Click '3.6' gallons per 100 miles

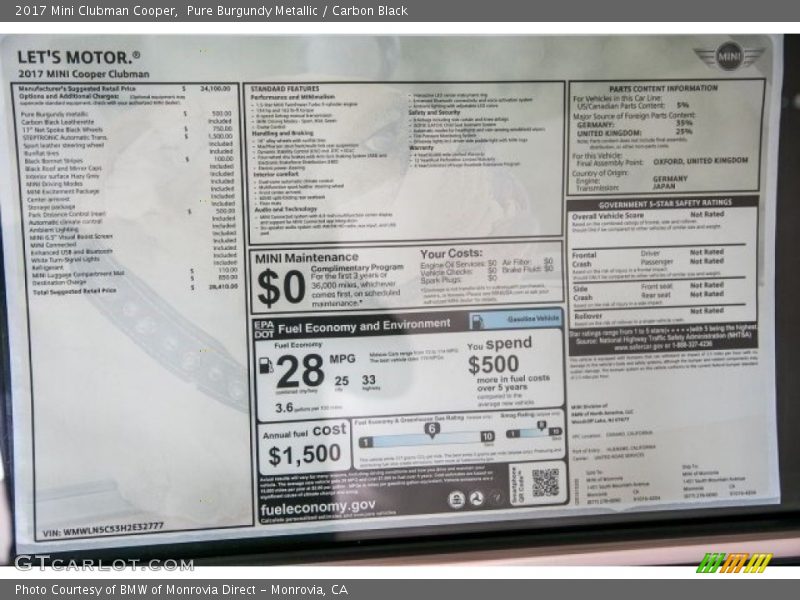(284, 408)
